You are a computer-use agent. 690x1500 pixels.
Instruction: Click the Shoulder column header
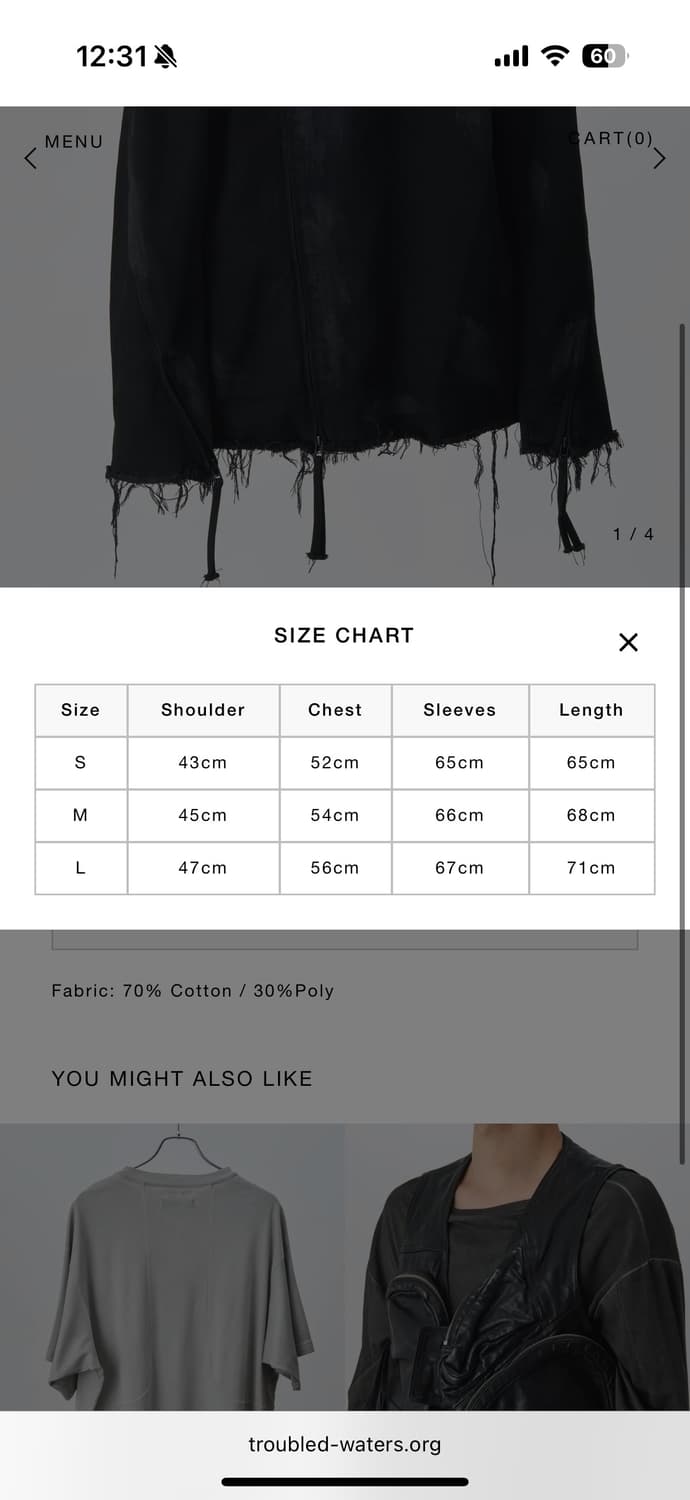tap(203, 710)
